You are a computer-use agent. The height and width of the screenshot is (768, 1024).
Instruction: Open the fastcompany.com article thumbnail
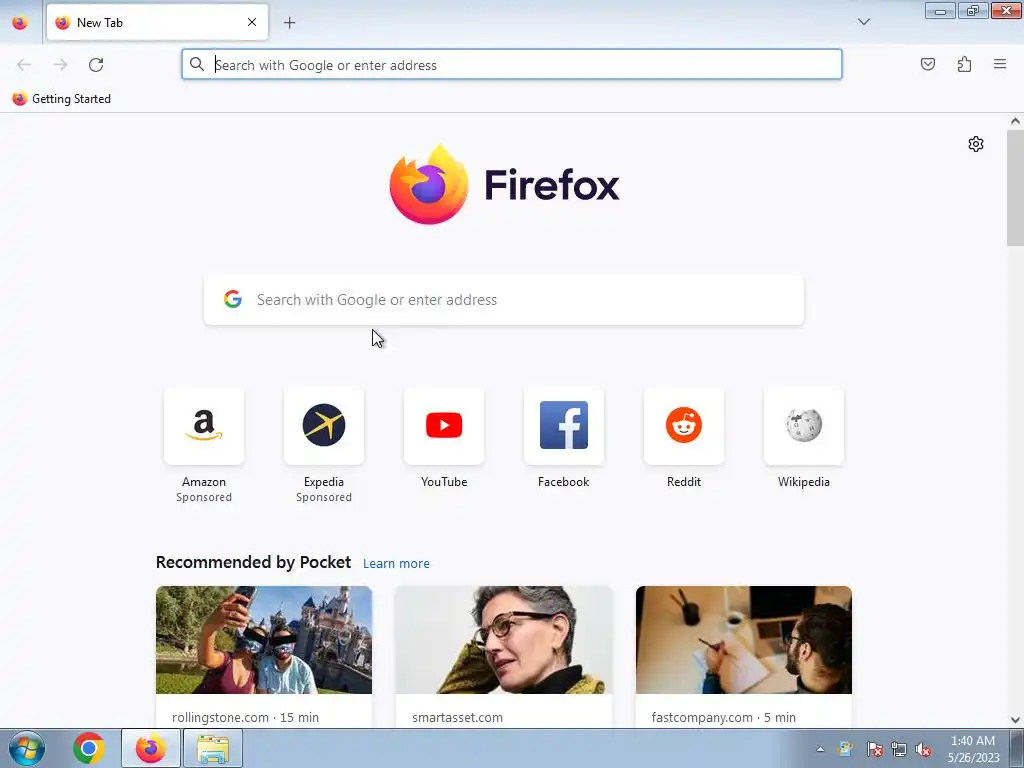coord(744,640)
